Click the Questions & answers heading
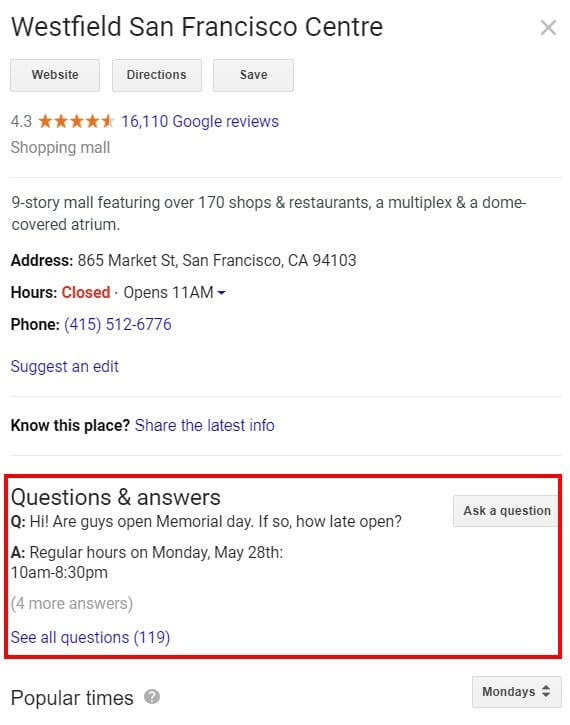This screenshot has width=570, height=725. coord(116,498)
